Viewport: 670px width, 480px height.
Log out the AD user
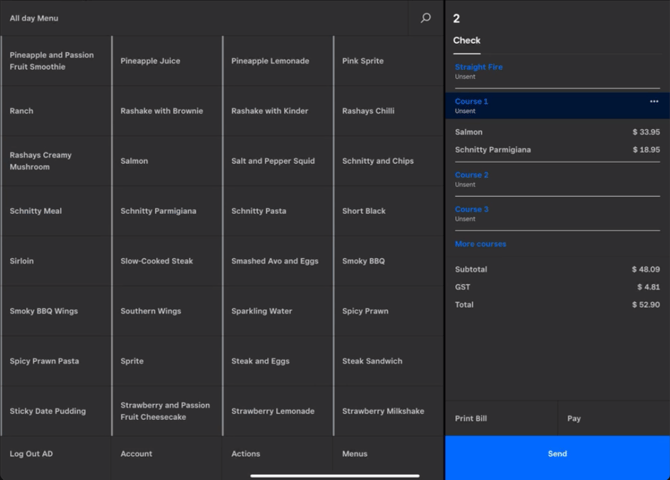pos(32,454)
